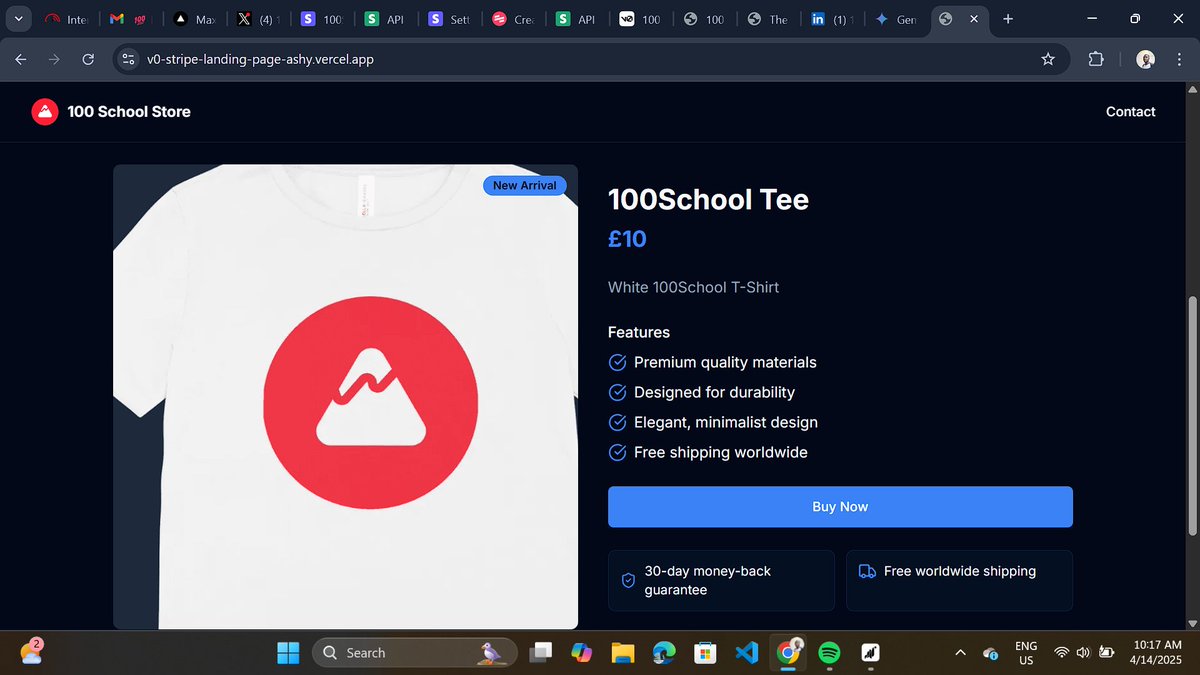Open Visual Studio Code from the taskbar
Image resolution: width=1200 pixels, height=675 pixels.
coord(747,653)
